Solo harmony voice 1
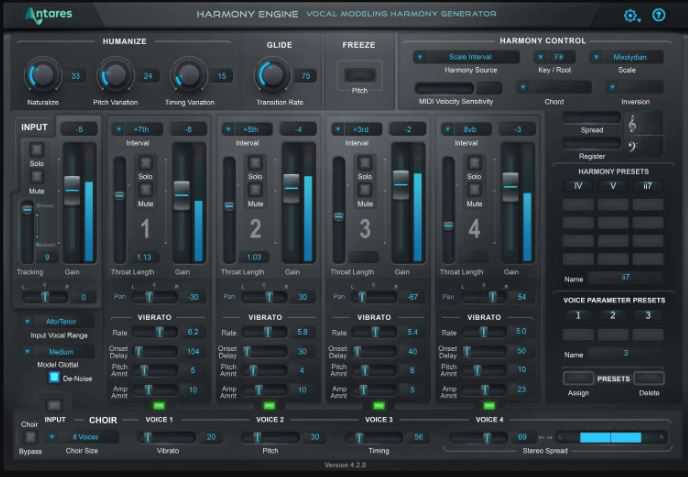This screenshot has height=477, width=688. (x=145, y=163)
